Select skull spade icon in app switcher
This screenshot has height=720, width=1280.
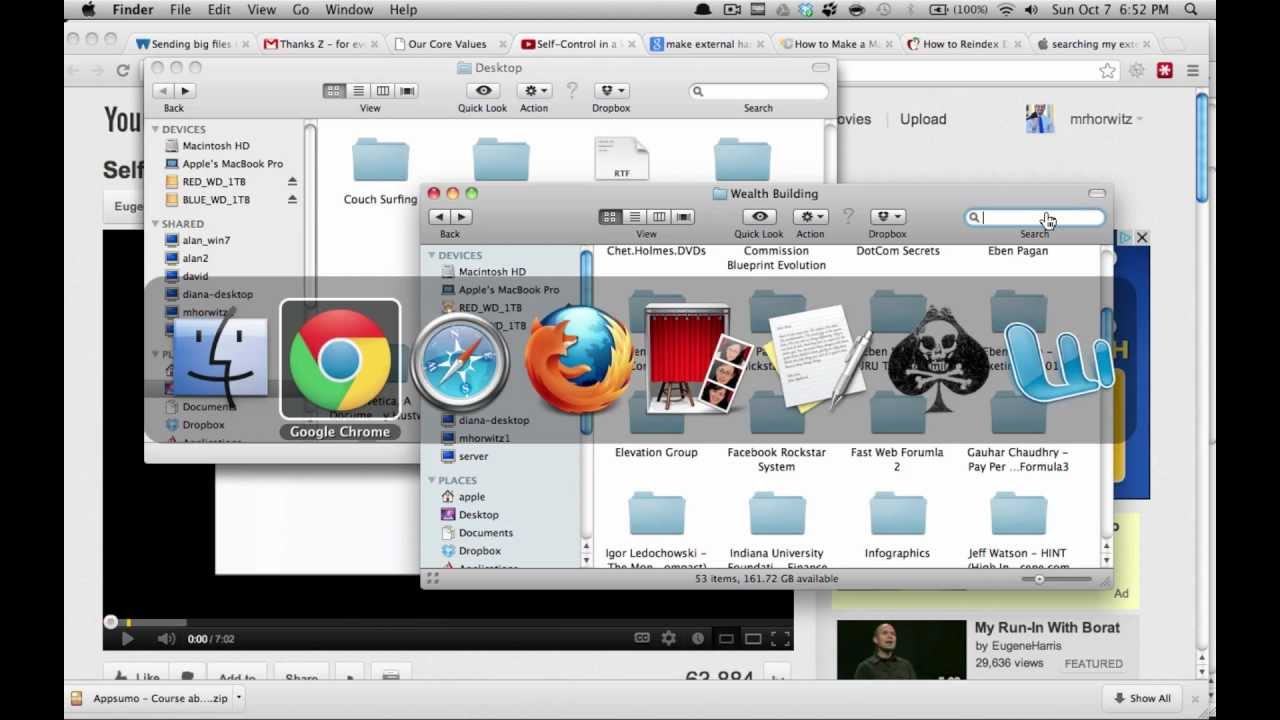tap(938, 360)
